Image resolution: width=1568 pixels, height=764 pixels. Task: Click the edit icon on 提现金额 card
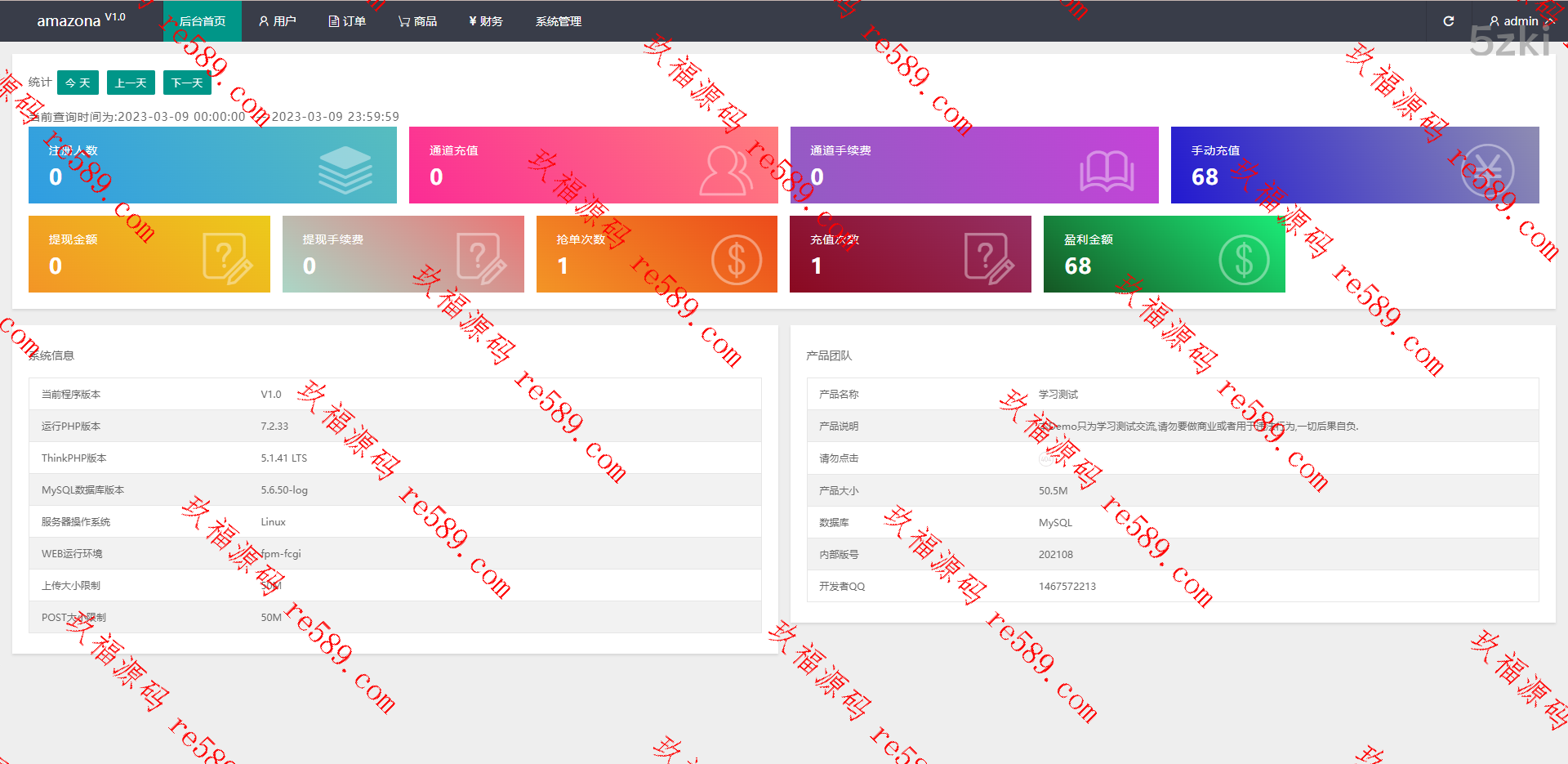point(227,259)
